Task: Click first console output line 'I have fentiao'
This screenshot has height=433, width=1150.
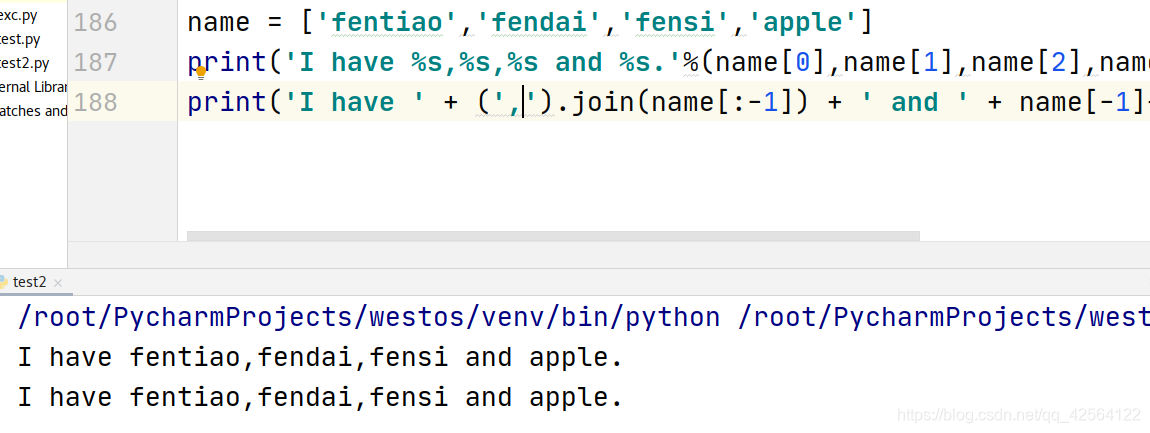Action: pos(320,357)
